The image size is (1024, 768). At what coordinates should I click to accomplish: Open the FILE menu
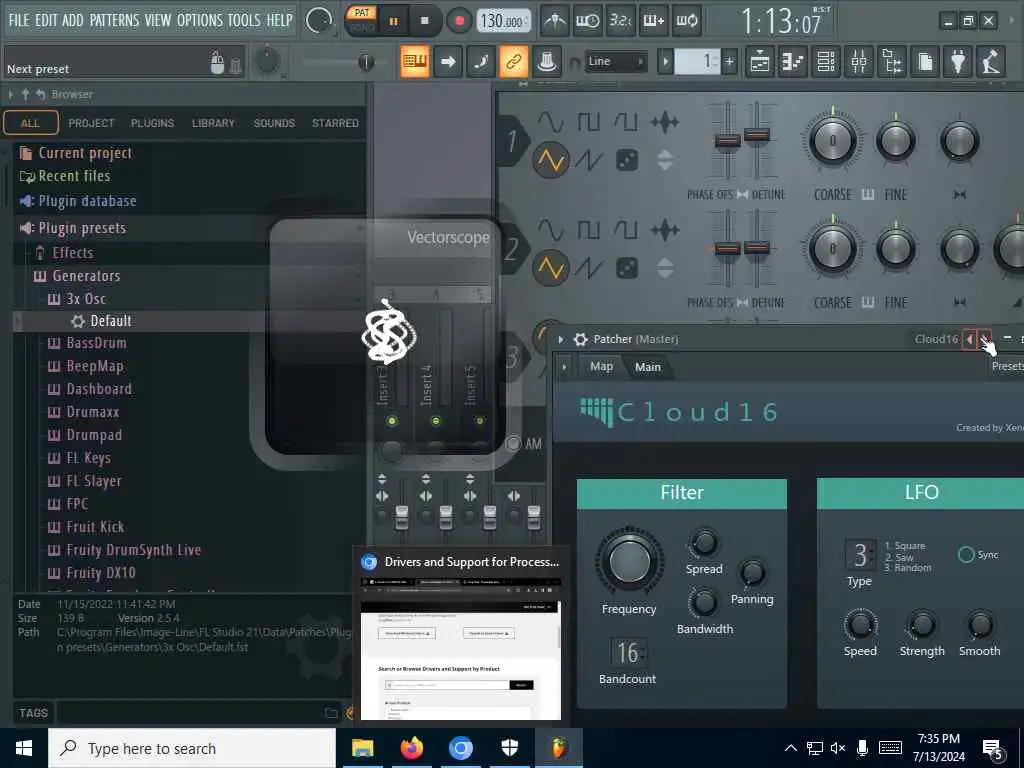click(19, 20)
